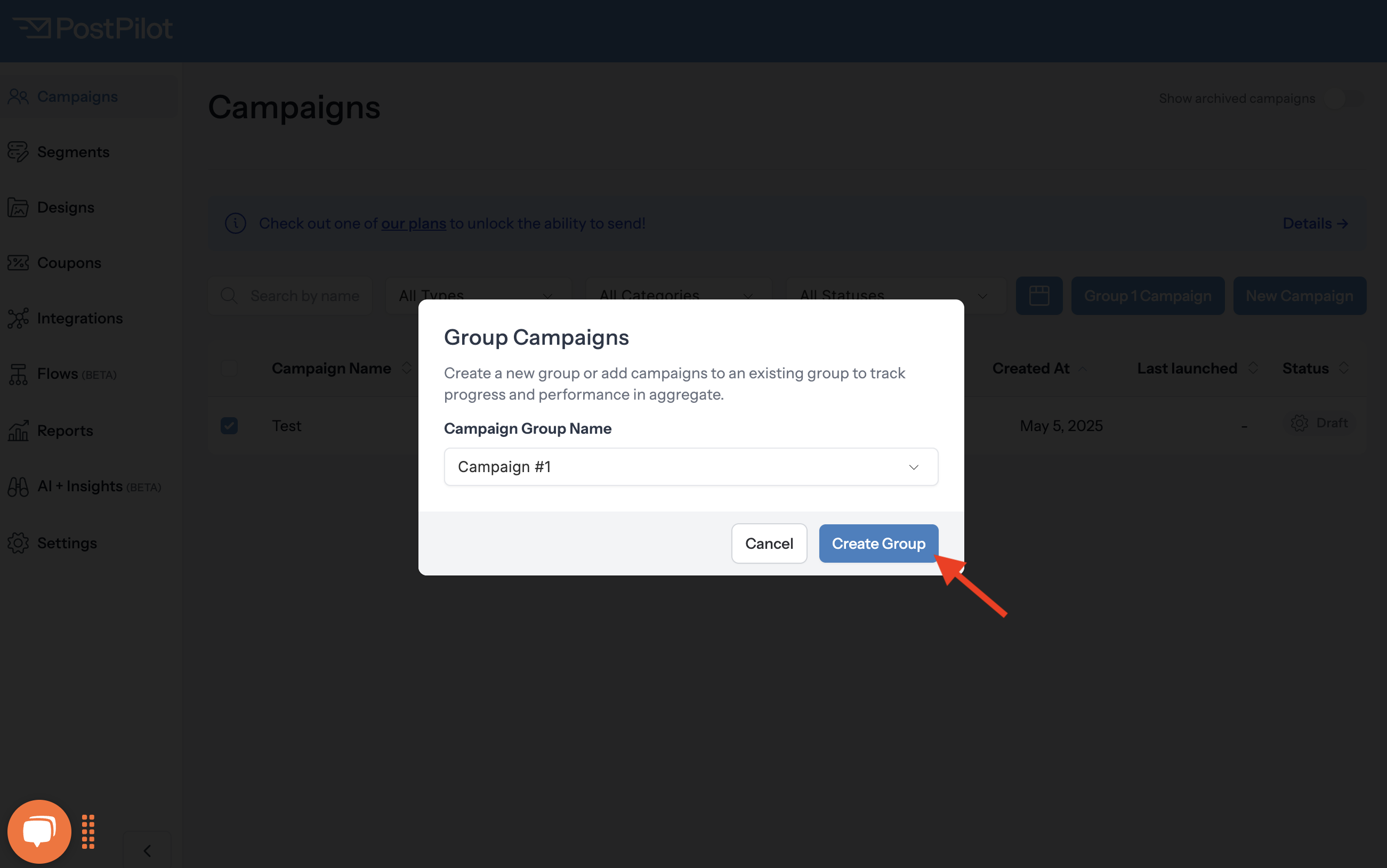Click the Search by name field
The width and height of the screenshot is (1387, 868).
point(290,296)
